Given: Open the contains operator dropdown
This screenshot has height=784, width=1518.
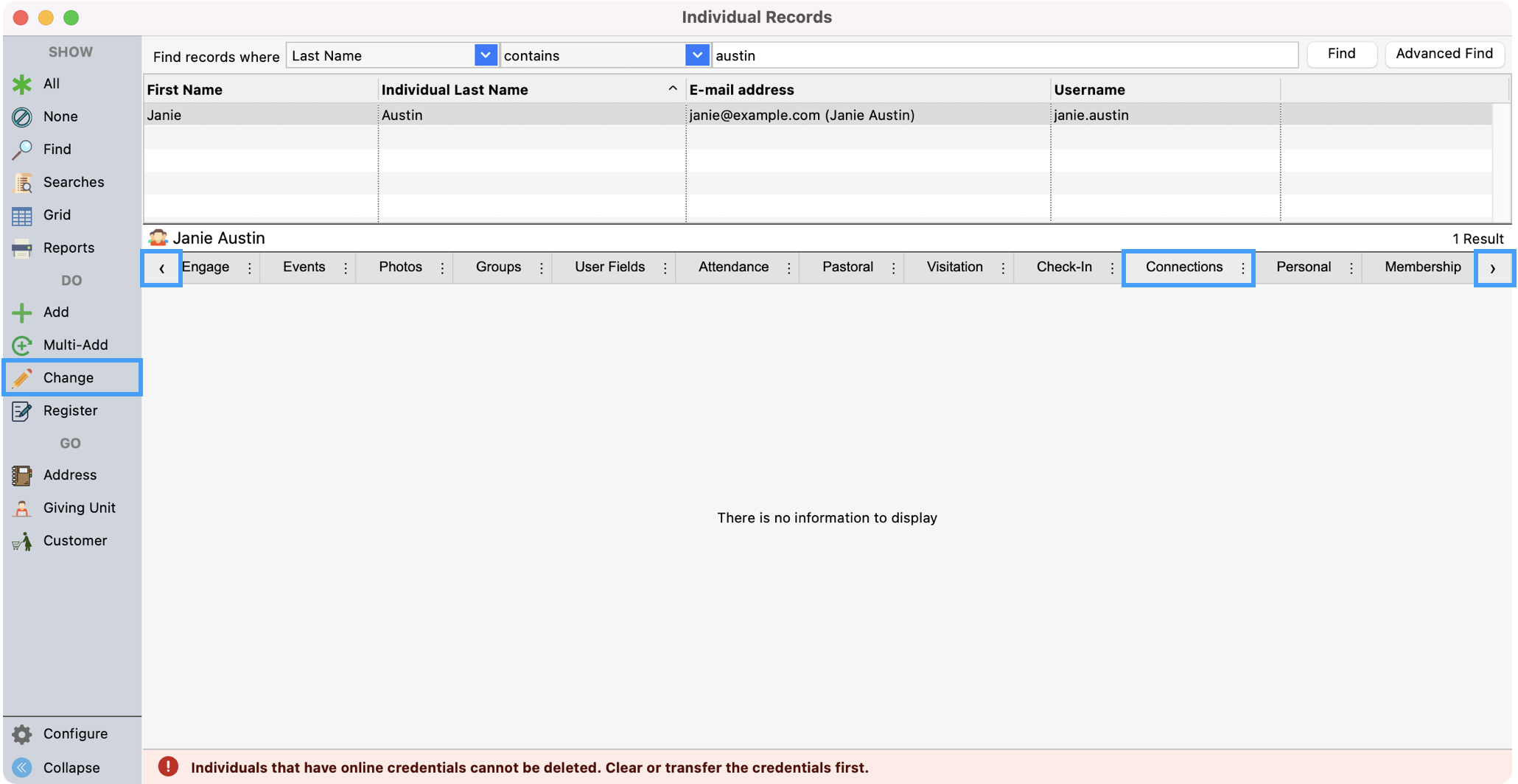Looking at the screenshot, I should coord(696,55).
